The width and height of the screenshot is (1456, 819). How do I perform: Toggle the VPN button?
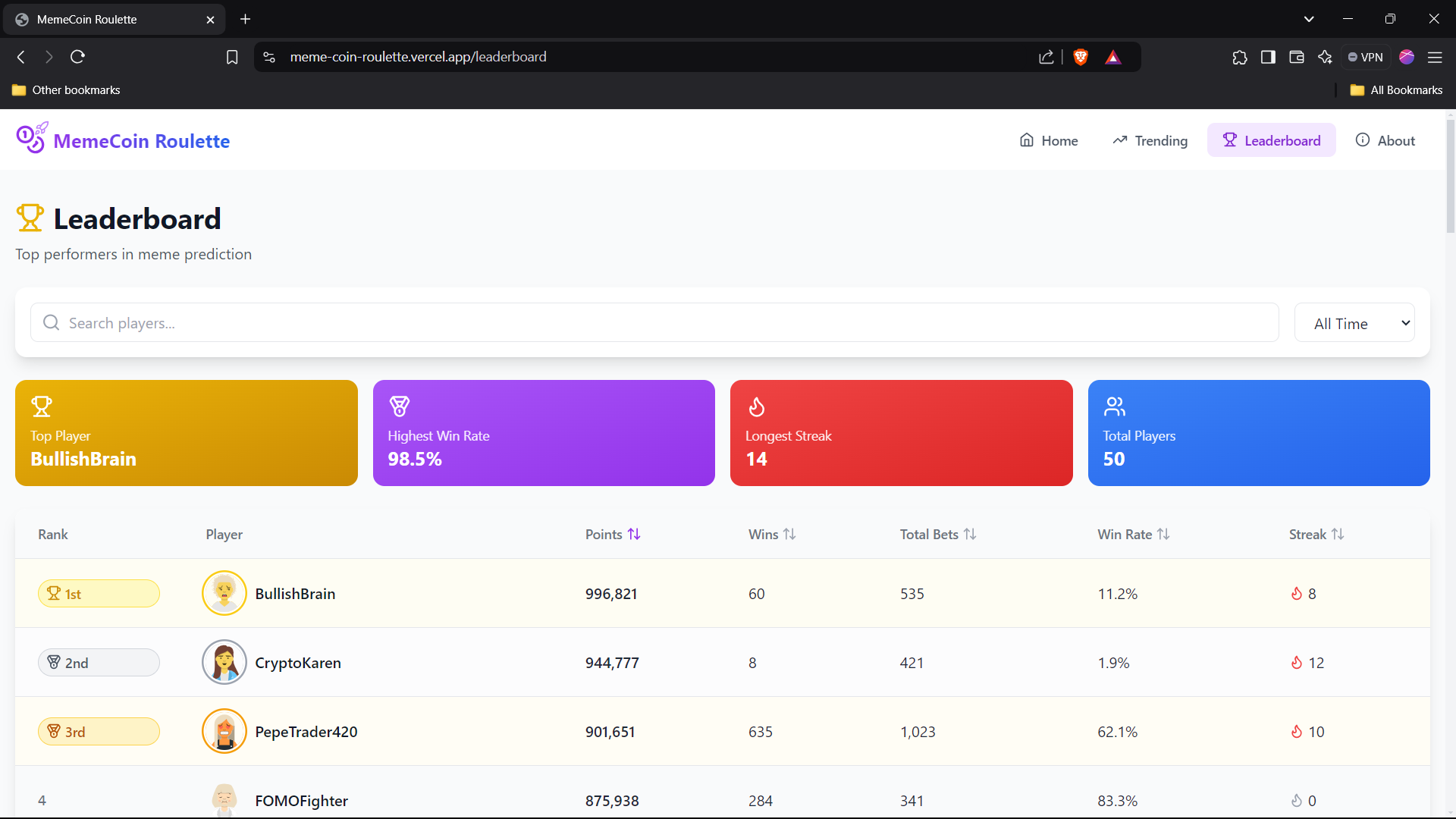[x=1365, y=57]
